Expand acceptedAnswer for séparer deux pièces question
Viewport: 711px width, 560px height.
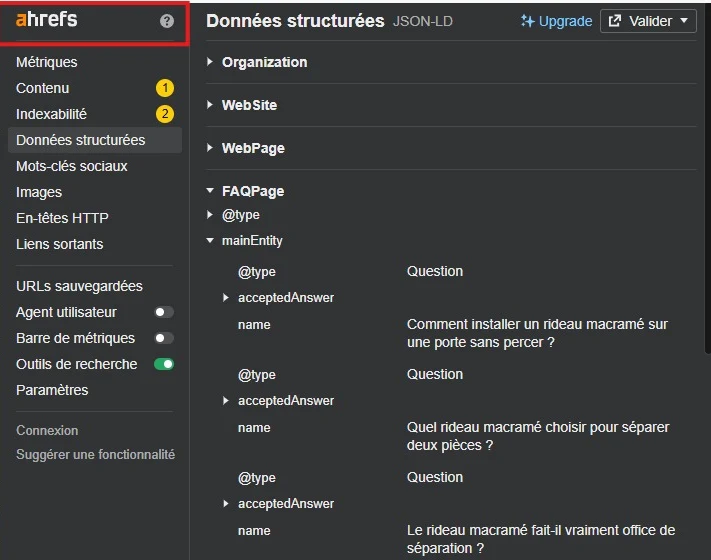(225, 400)
